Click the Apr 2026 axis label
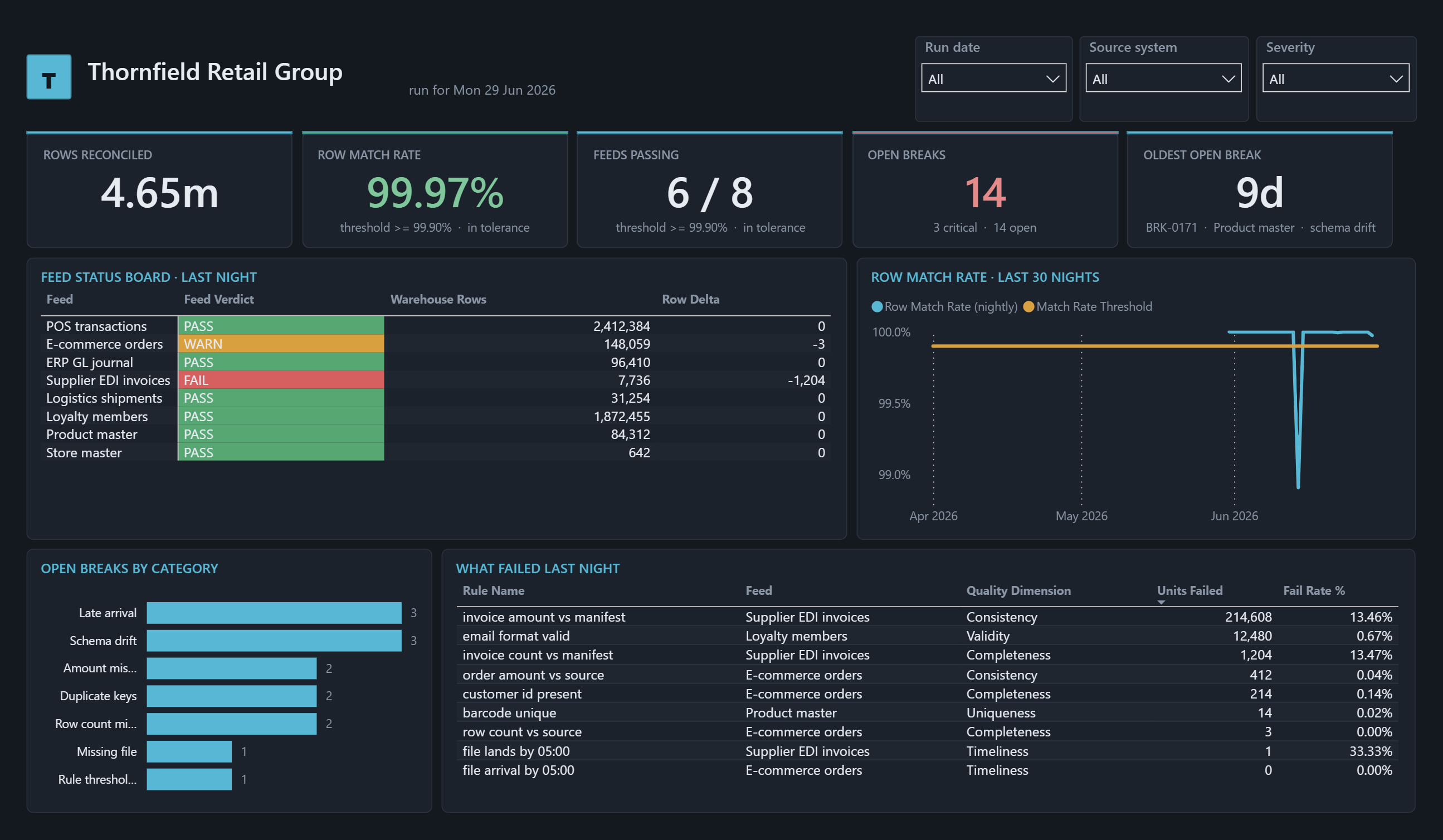Screen dimensions: 1443x840 click(x=933, y=516)
